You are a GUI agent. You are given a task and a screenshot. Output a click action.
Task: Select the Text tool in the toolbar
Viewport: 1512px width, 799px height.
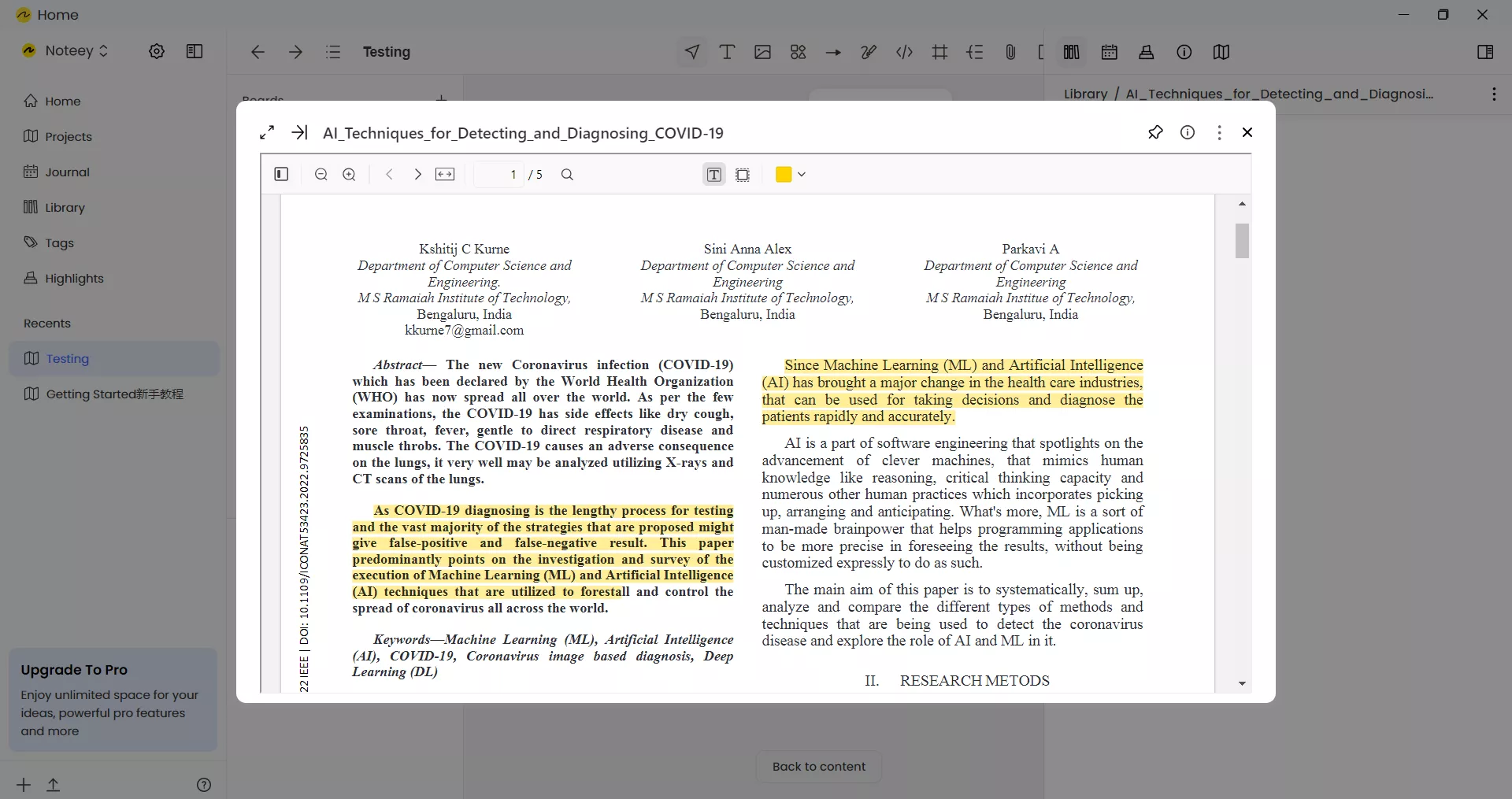(x=727, y=52)
